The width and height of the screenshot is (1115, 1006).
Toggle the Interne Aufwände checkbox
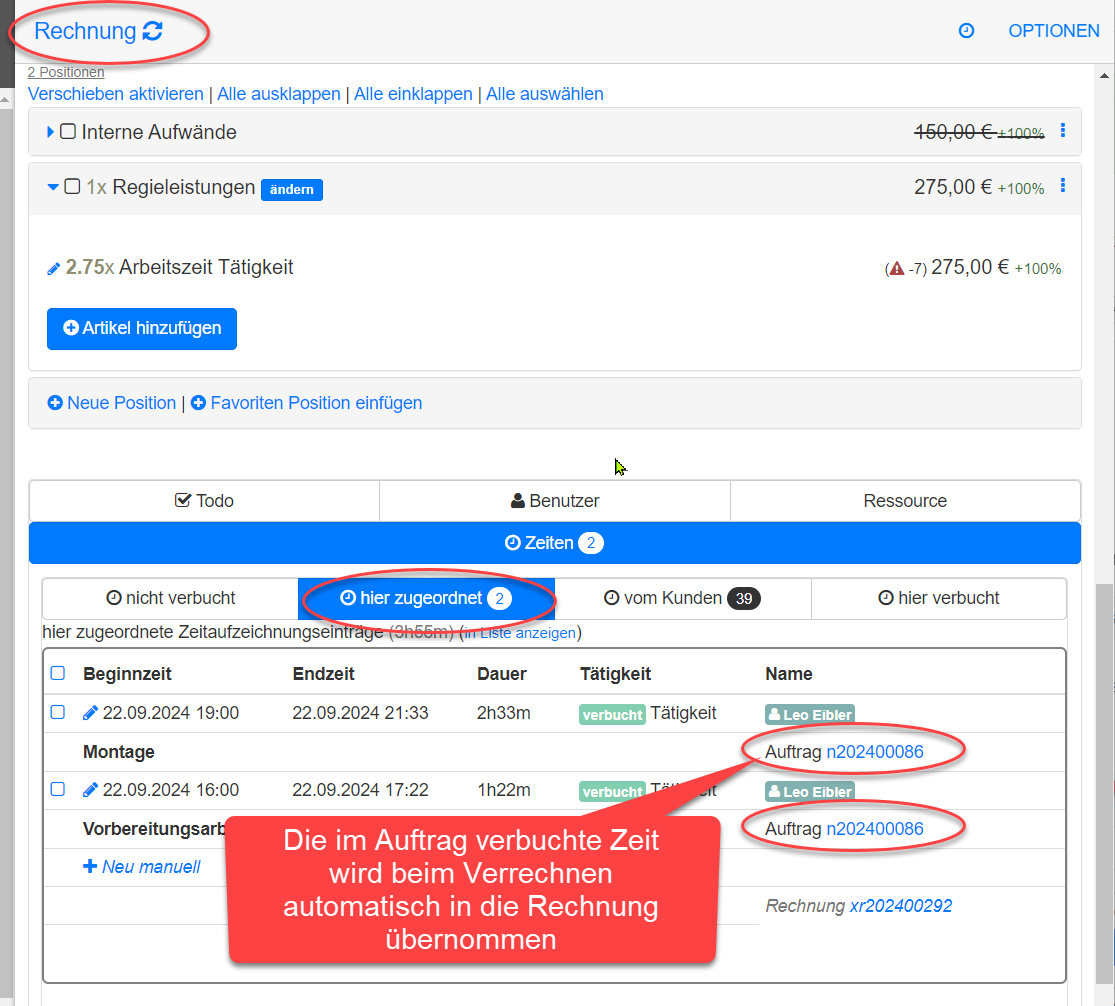(68, 132)
